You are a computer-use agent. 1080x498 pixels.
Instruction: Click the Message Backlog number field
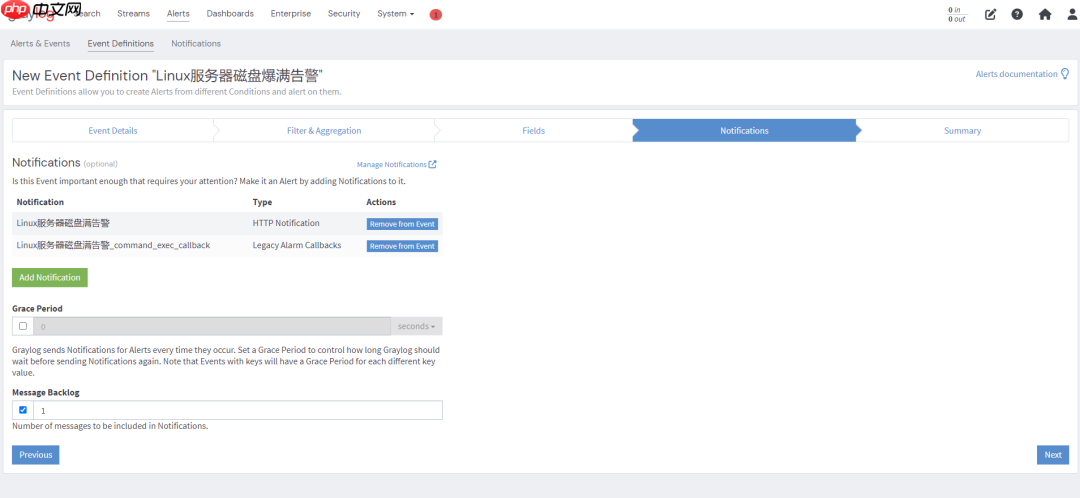[238, 410]
